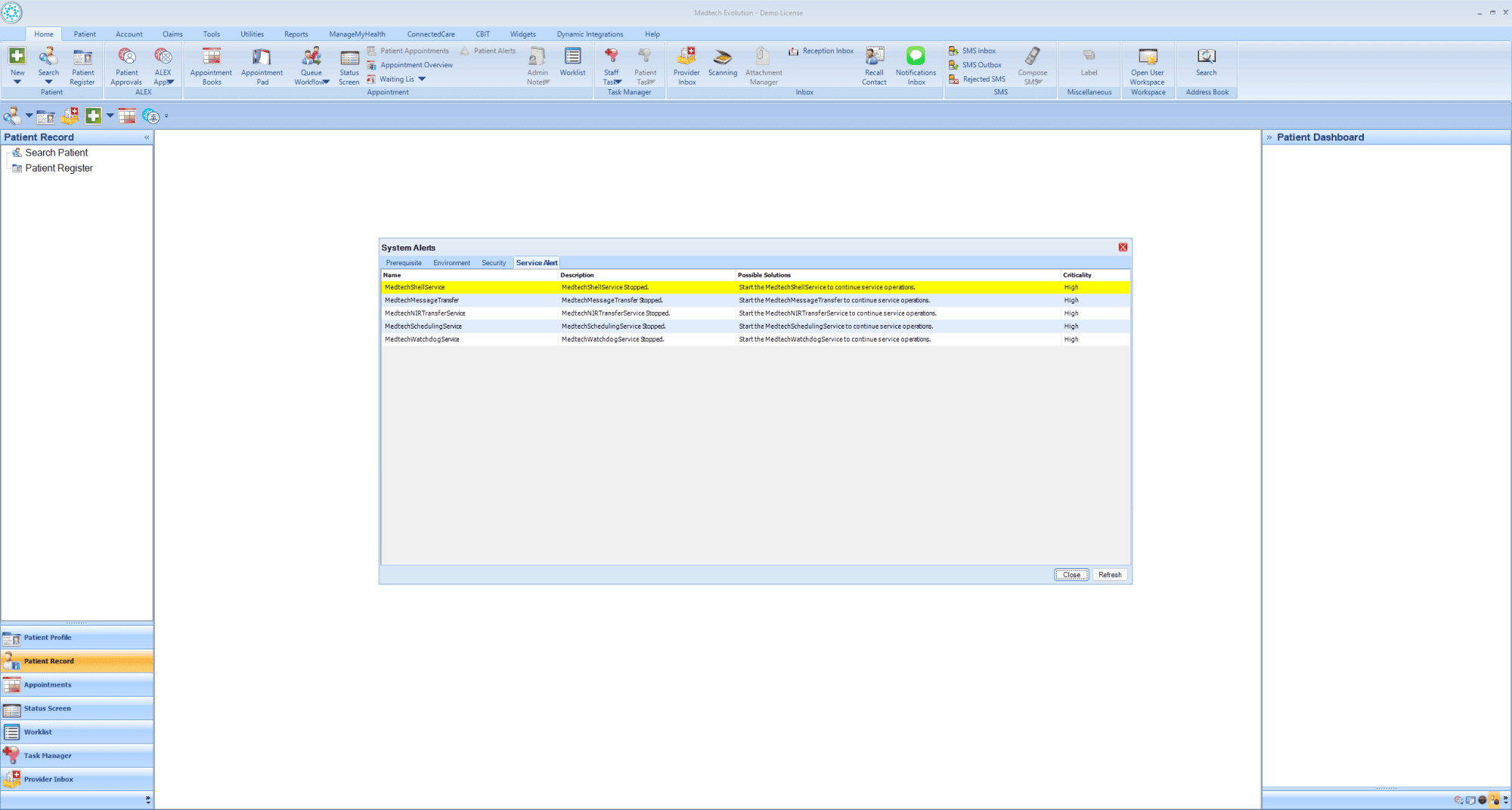
Task: Click the Name column header
Action: click(x=469, y=275)
